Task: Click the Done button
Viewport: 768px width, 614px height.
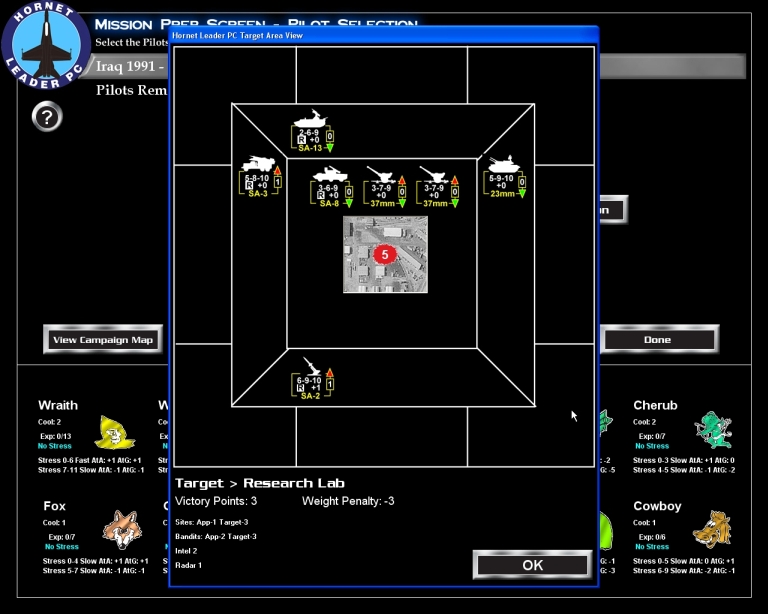Action: (659, 339)
